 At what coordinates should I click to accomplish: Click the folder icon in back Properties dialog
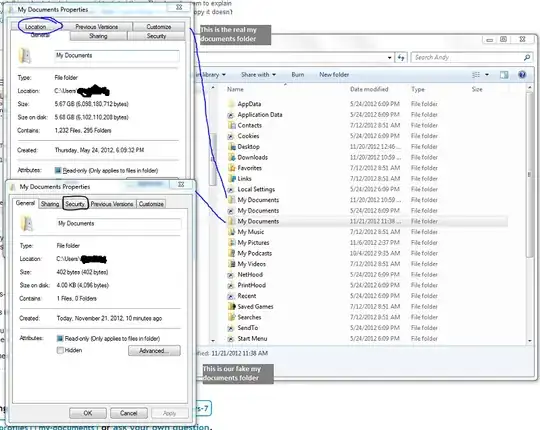[25, 56]
